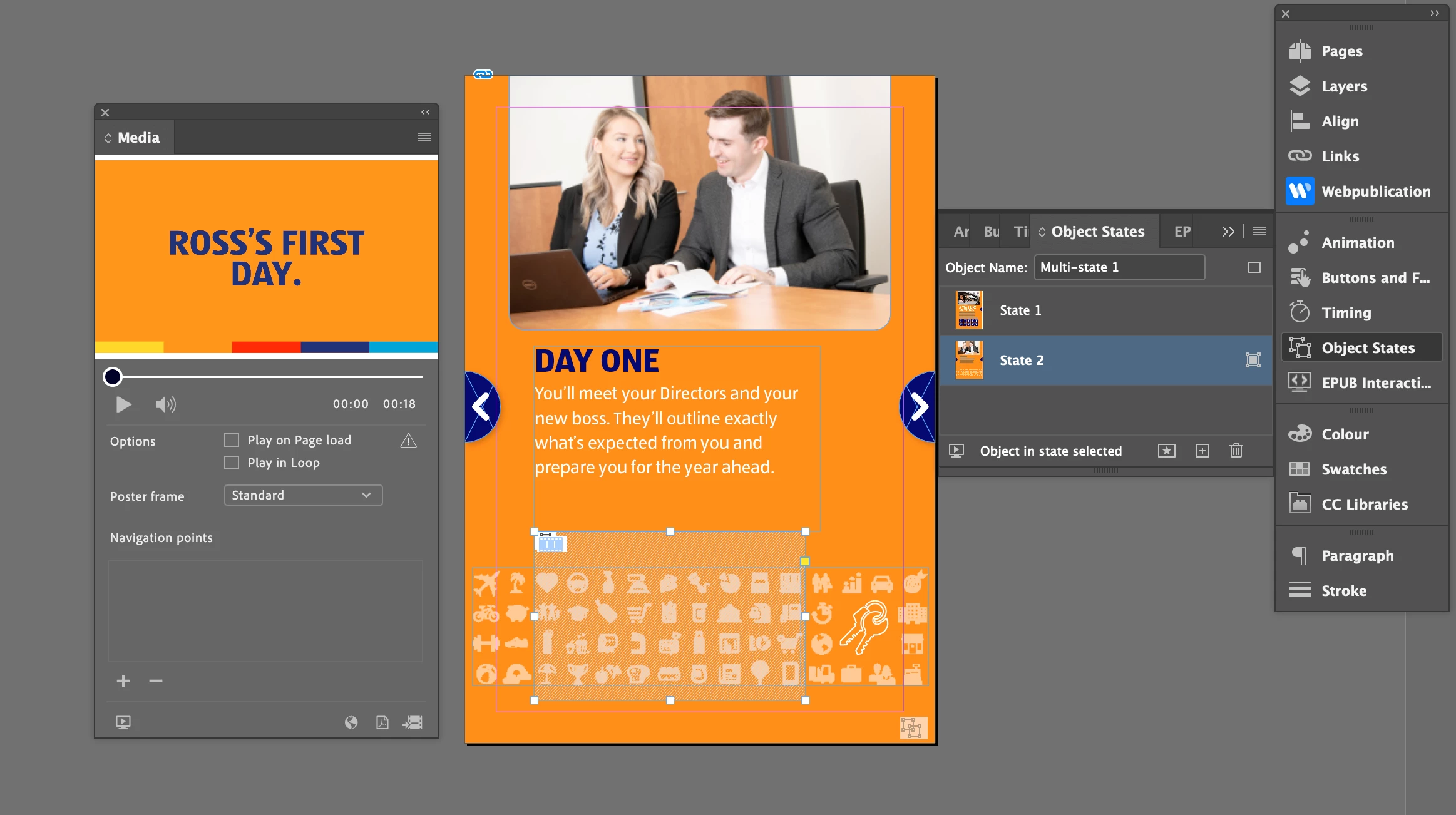
Task: Open the Animation panel icon
Action: 1300,242
